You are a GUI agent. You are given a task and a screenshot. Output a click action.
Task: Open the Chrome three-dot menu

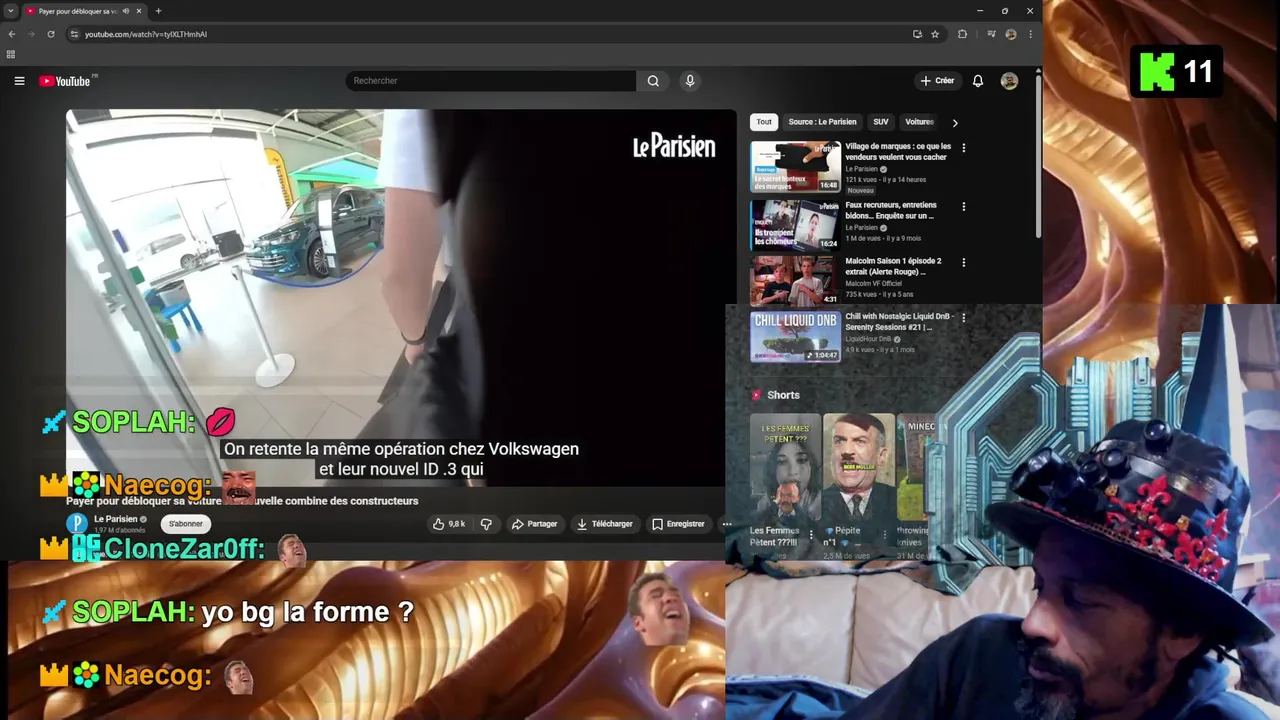tap(1030, 34)
